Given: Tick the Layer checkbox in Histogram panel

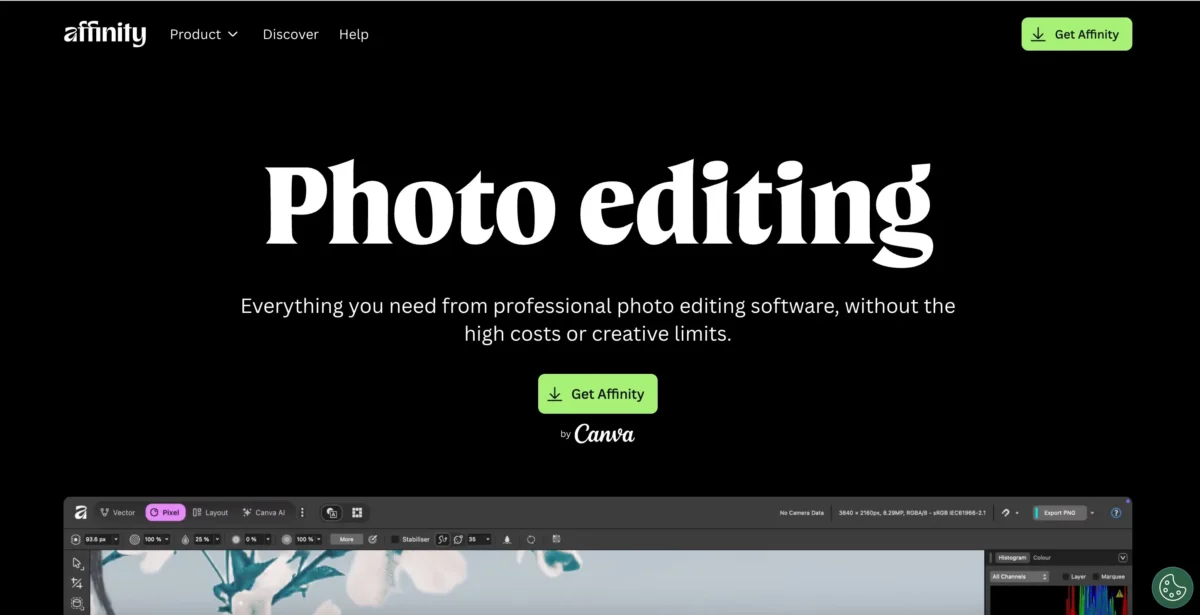Looking at the screenshot, I should [x=1066, y=577].
